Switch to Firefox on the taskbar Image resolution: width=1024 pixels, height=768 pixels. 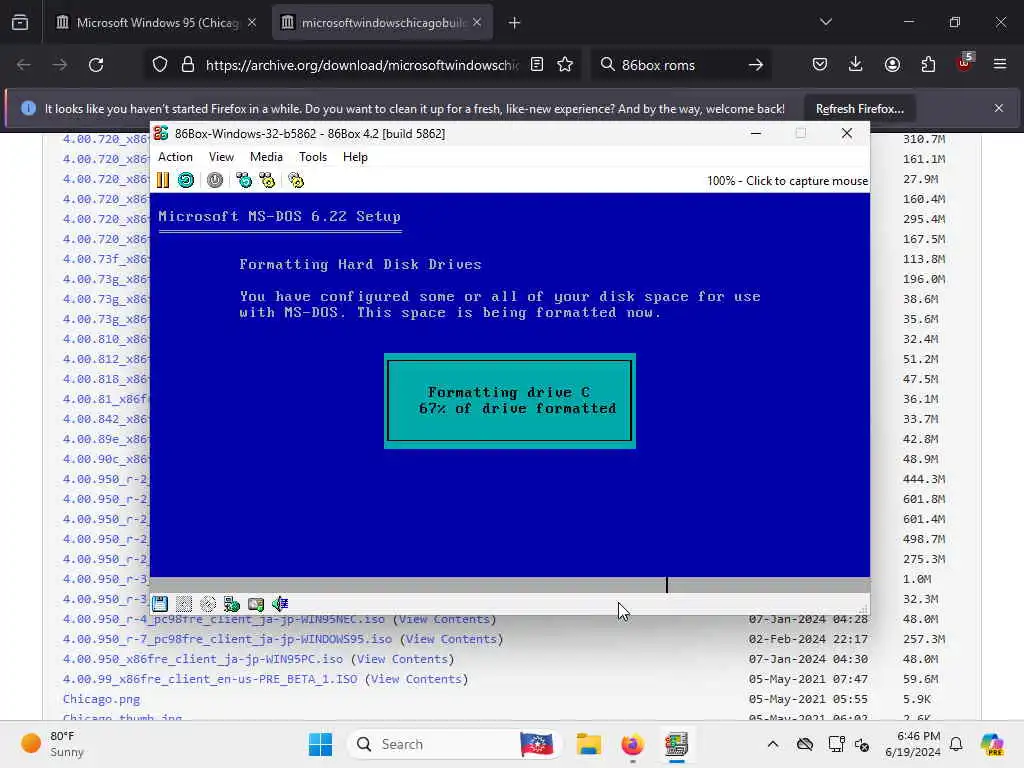632,744
